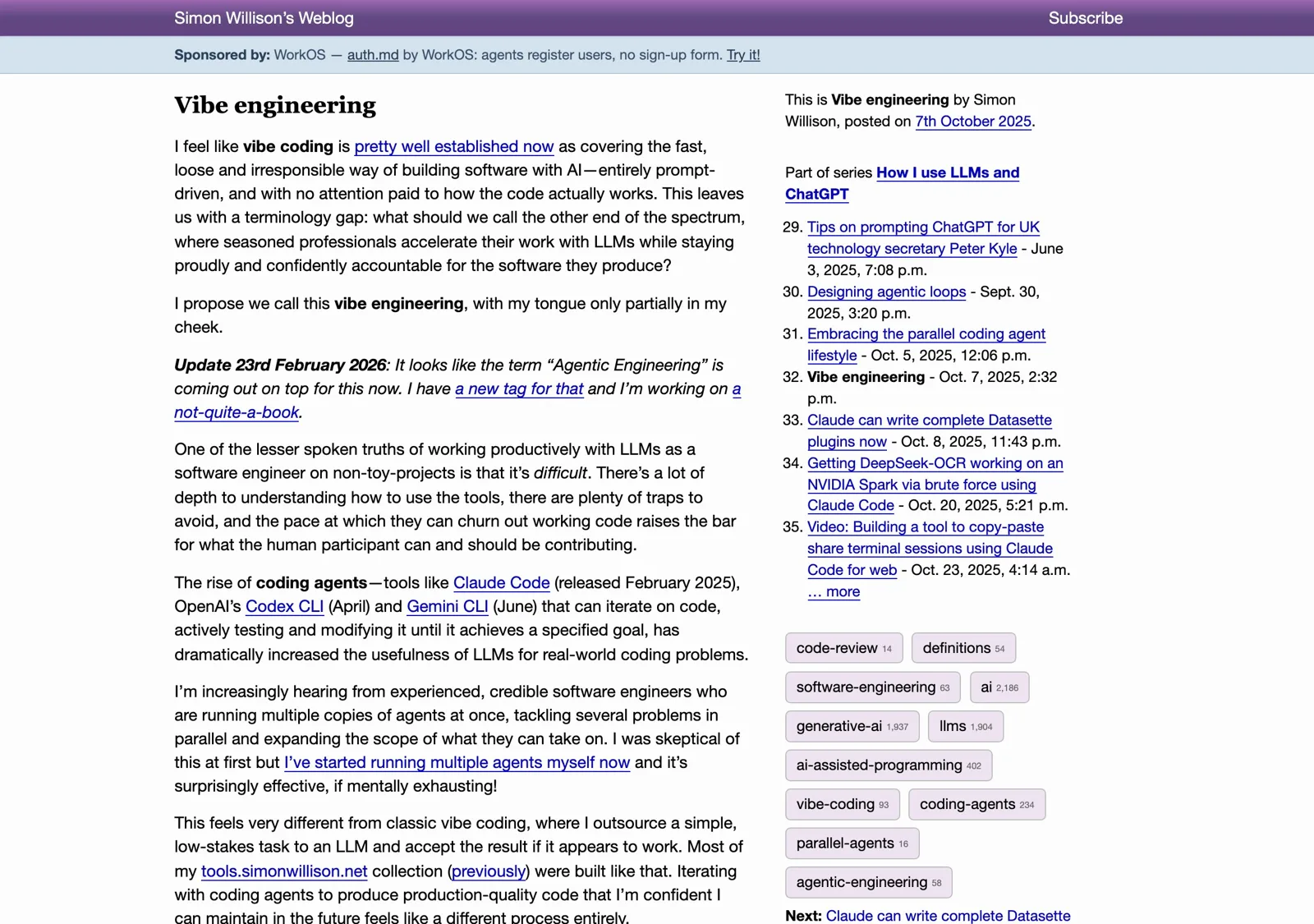This screenshot has width=1314, height=924.
Task: Open the parallel-agents tag
Action: pyautogui.click(x=852, y=844)
